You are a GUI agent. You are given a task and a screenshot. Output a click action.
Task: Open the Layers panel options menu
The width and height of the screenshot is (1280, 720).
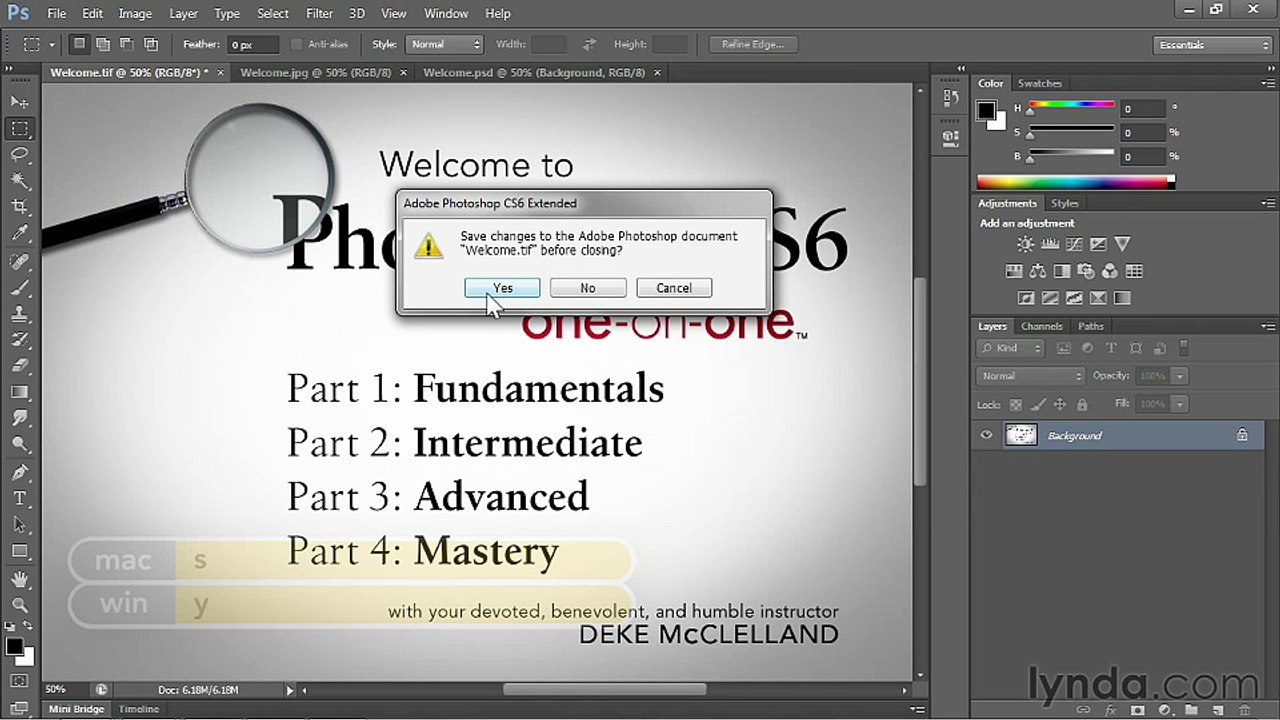pos(1267,326)
